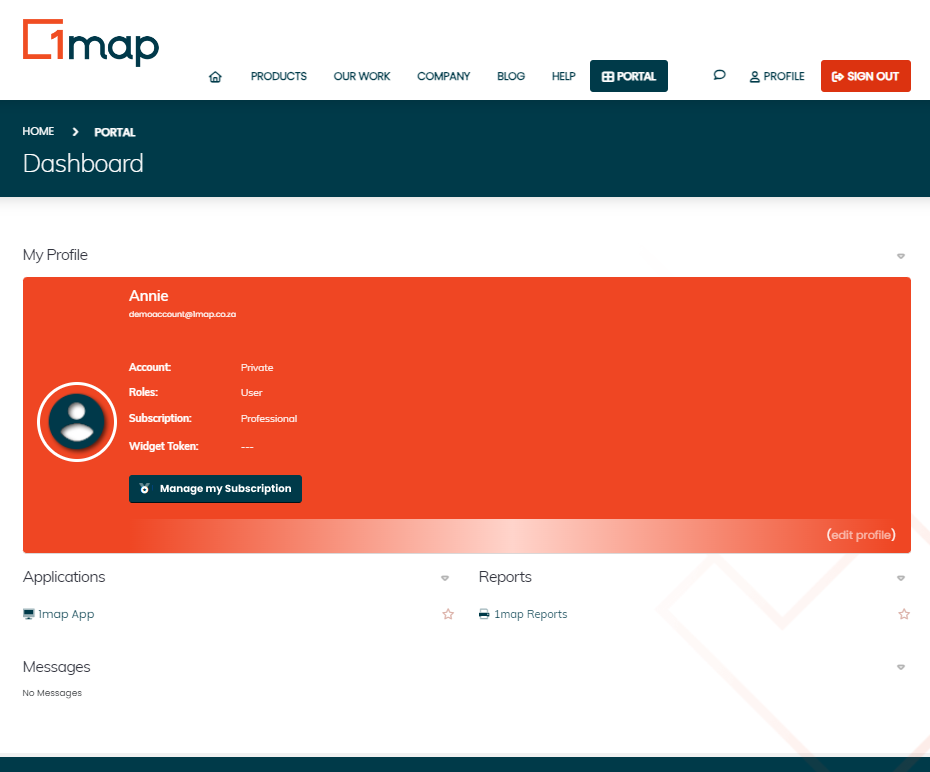Open edit profile link
This screenshot has width=930, height=772.
point(861,535)
